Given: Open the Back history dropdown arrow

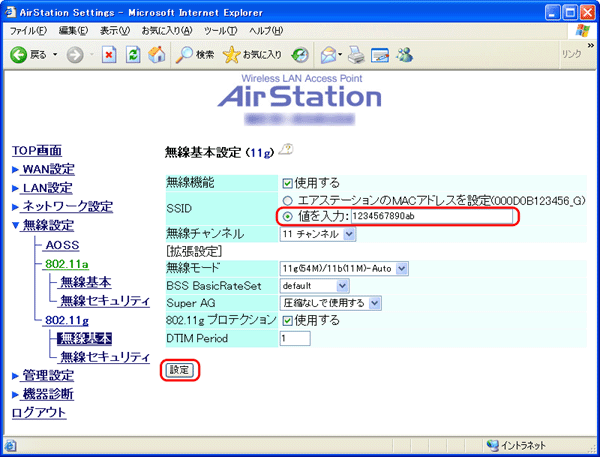Looking at the screenshot, I should [x=55, y=55].
